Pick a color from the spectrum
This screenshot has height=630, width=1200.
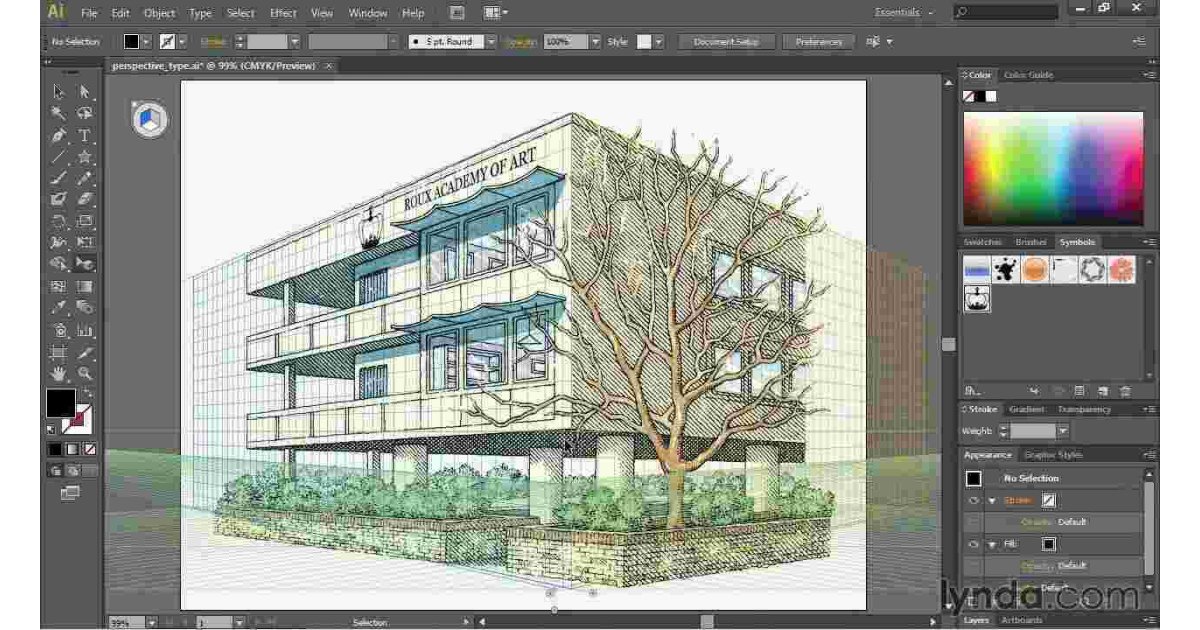[x=1052, y=167]
